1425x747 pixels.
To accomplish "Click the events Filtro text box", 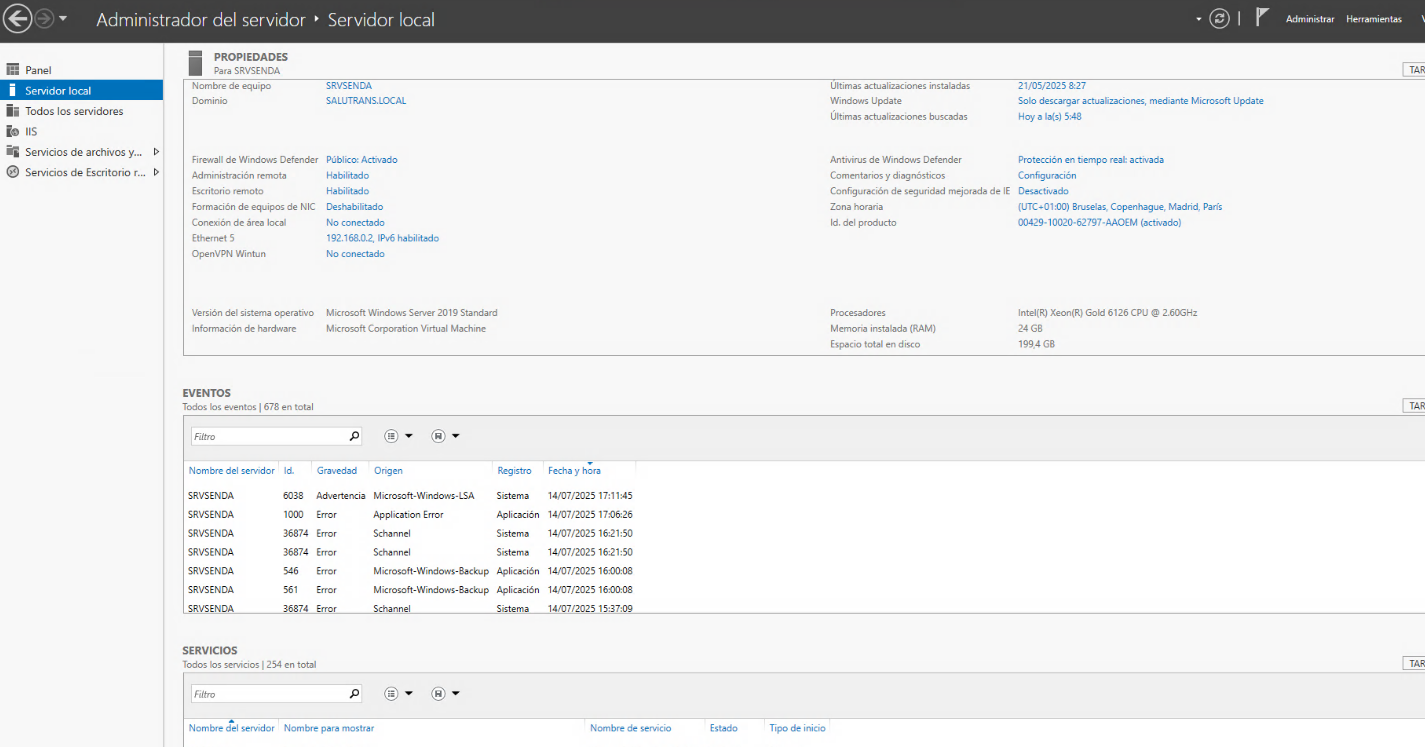I will (x=268, y=437).
